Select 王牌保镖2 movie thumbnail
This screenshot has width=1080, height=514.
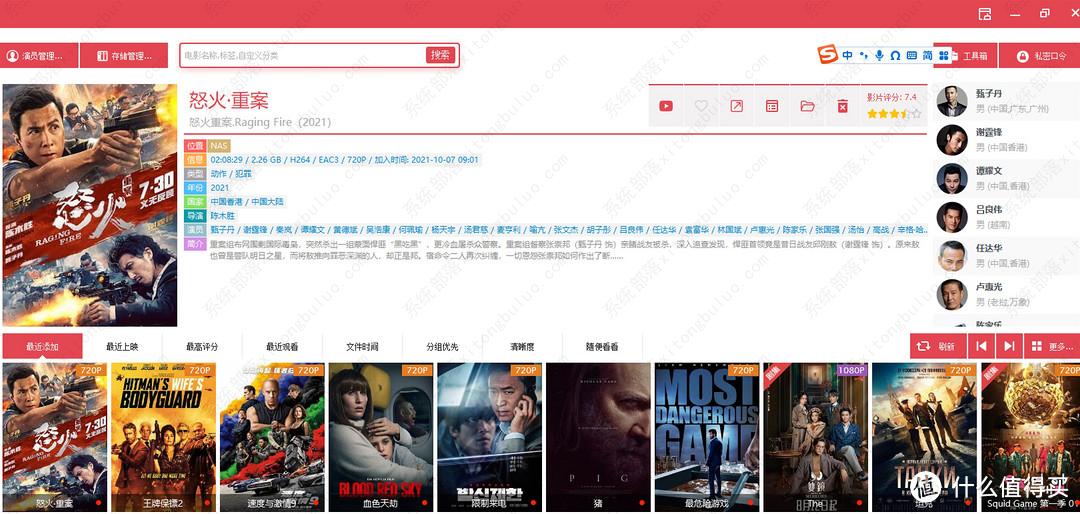(x=163, y=438)
